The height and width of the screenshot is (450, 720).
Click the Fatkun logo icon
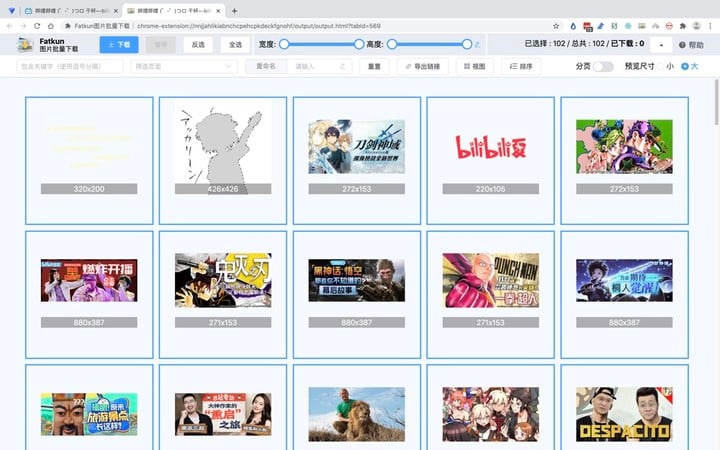click(x=23, y=45)
